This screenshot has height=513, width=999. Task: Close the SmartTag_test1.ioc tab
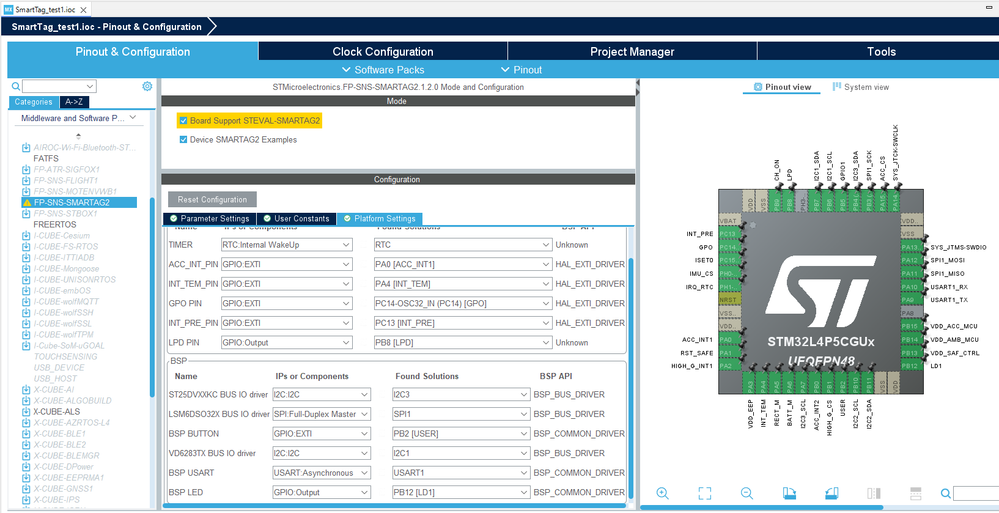(83, 10)
